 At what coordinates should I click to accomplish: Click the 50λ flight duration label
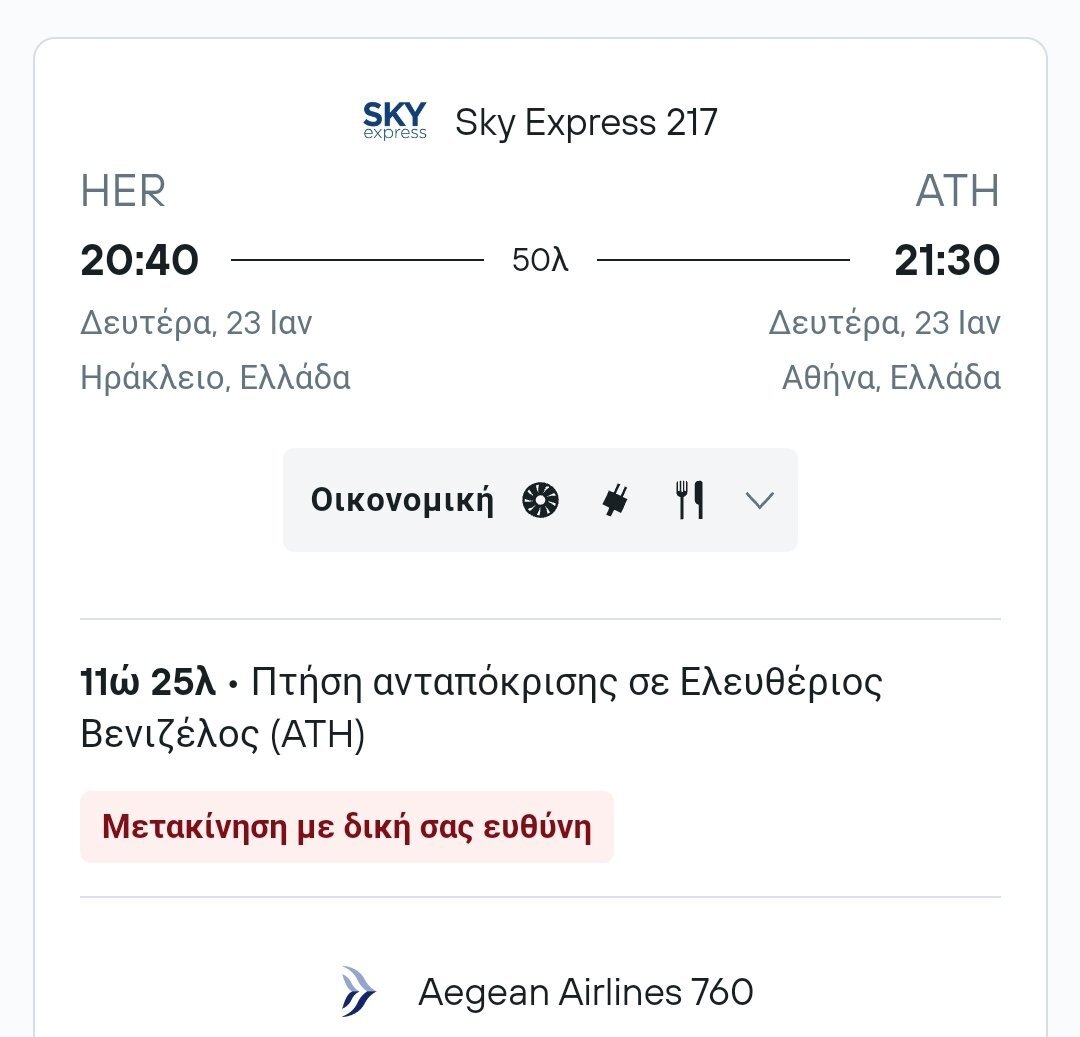540,260
